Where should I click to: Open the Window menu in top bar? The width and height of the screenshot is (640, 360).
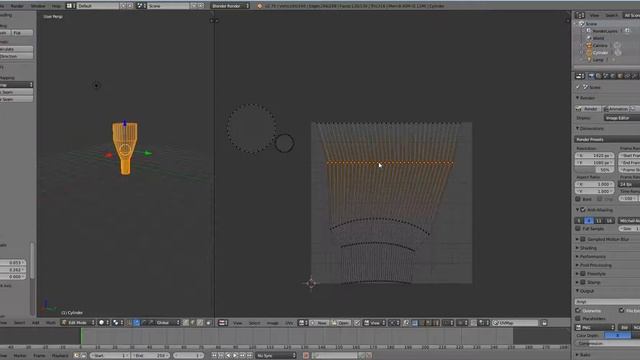(x=38, y=6)
